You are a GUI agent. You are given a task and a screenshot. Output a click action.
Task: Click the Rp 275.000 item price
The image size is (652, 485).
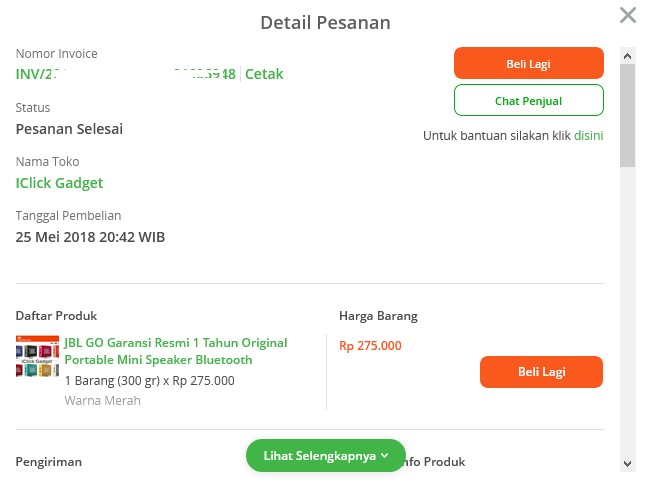pyautogui.click(x=370, y=346)
